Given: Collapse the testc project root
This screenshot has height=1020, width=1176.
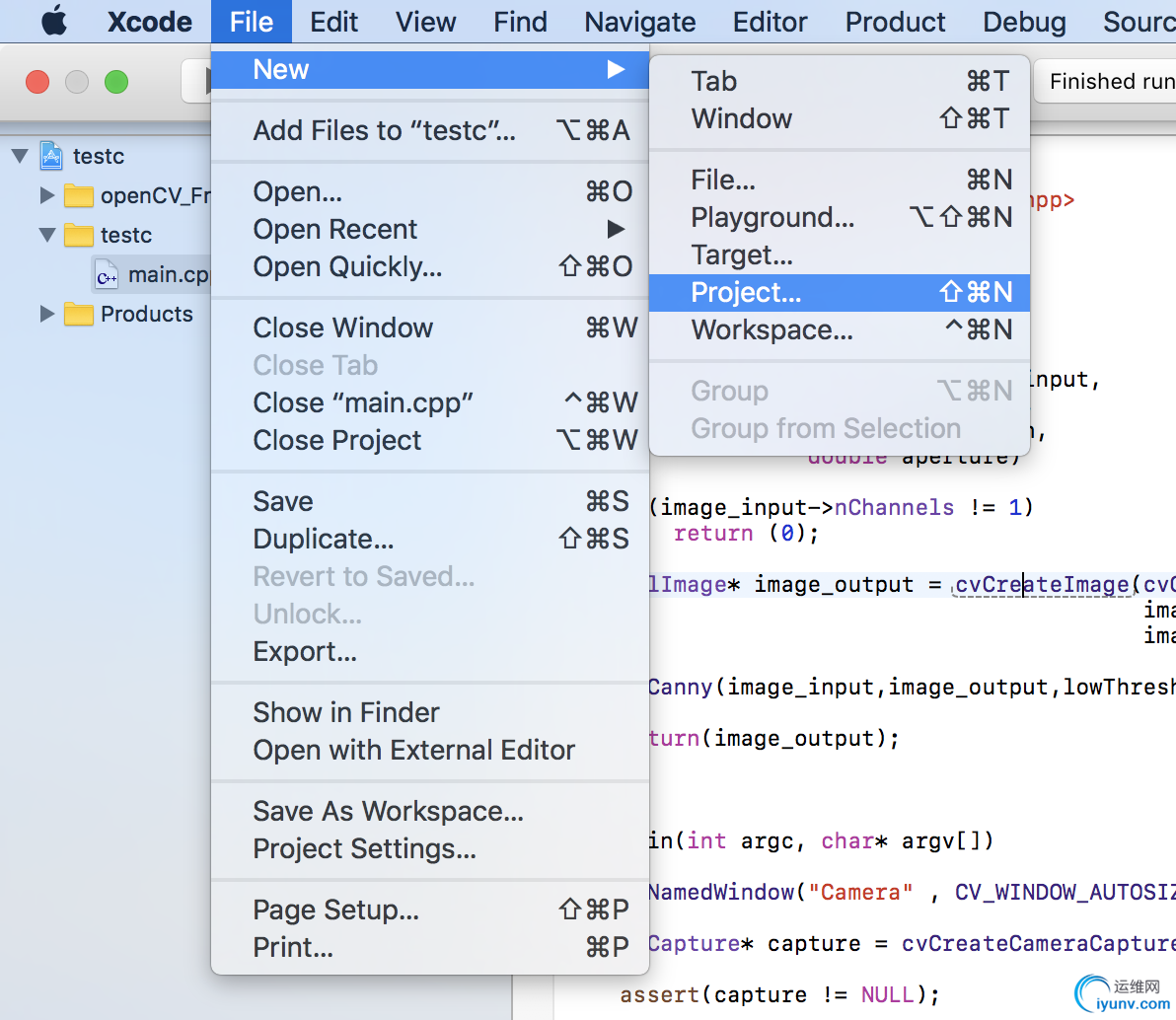Looking at the screenshot, I should point(21,156).
